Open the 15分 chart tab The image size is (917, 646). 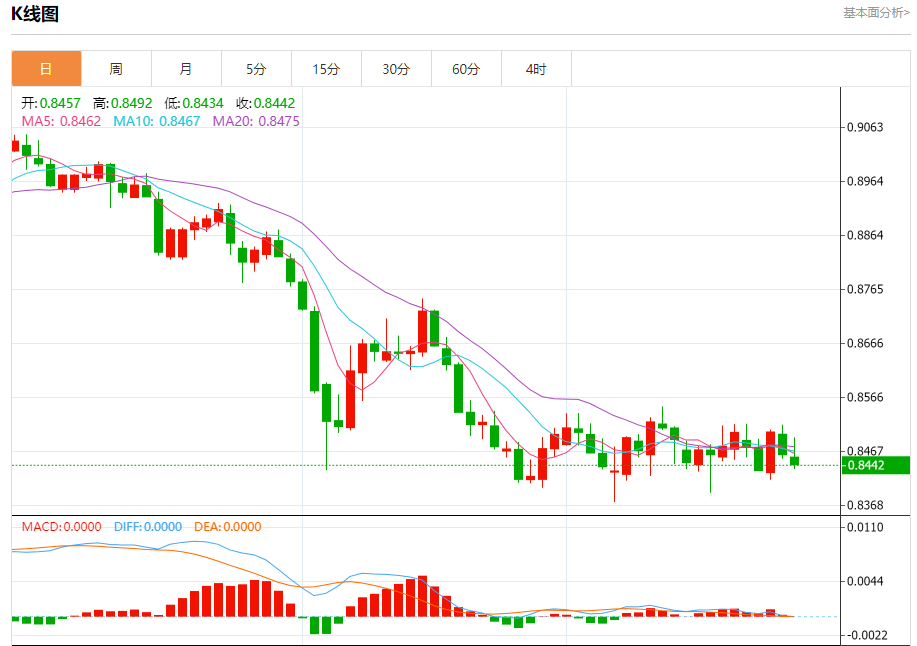(326, 69)
